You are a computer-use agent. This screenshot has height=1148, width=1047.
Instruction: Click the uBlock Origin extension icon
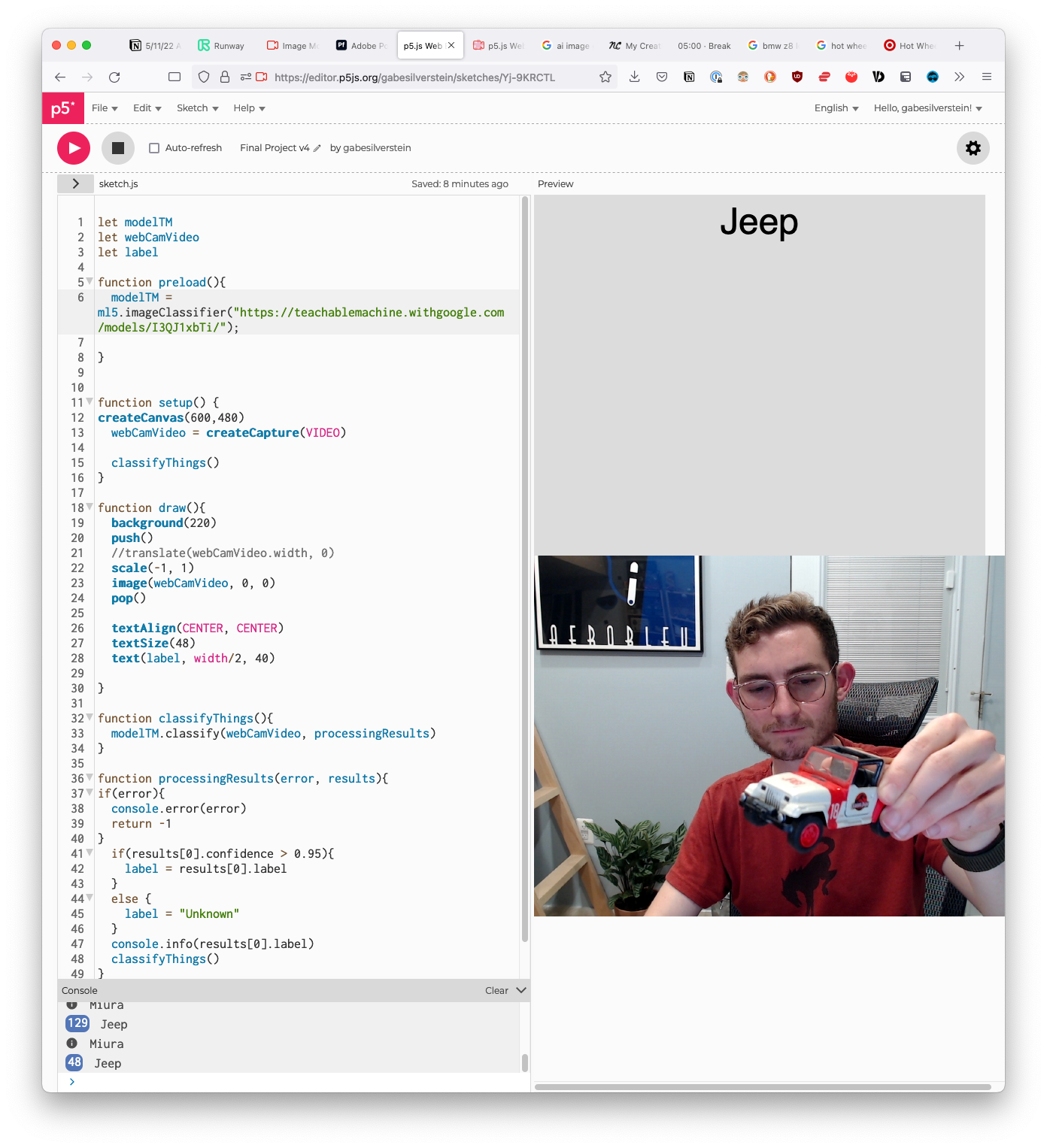(797, 77)
